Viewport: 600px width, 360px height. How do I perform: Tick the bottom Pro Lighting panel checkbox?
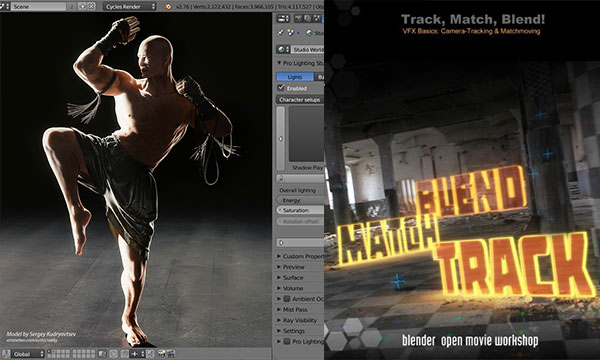287,341
